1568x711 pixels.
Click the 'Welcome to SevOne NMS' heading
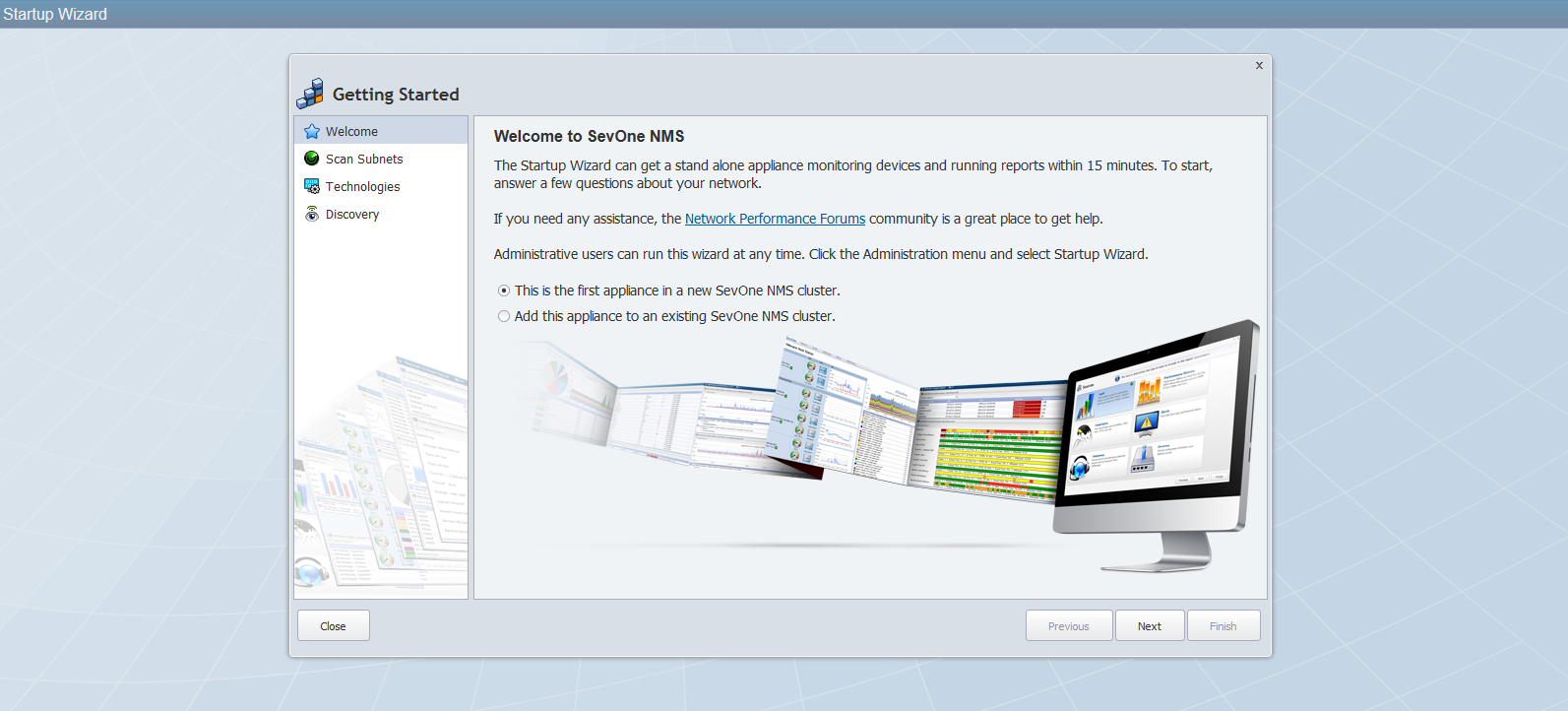point(589,136)
